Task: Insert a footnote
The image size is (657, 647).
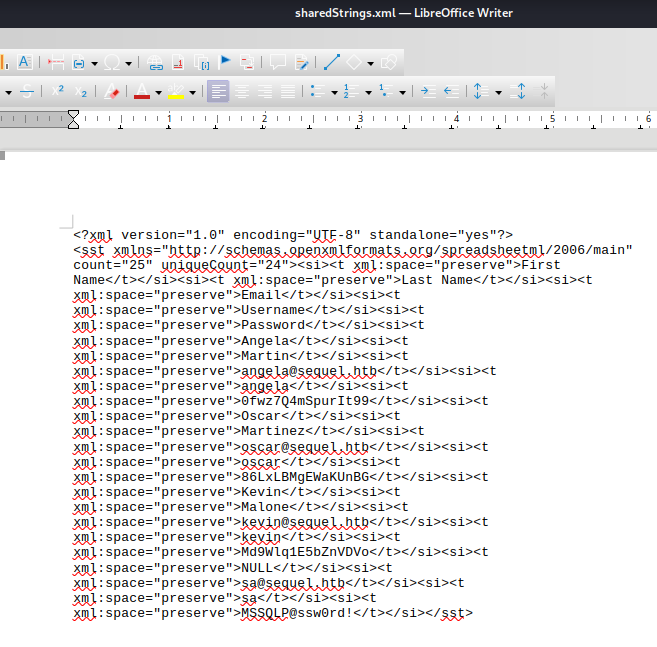Action: (x=178, y=62)
